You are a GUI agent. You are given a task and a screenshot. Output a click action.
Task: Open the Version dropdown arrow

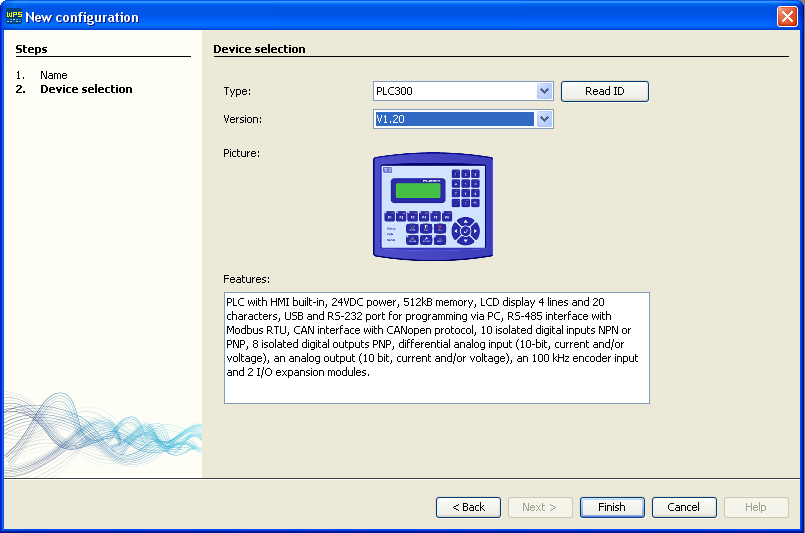544,119
